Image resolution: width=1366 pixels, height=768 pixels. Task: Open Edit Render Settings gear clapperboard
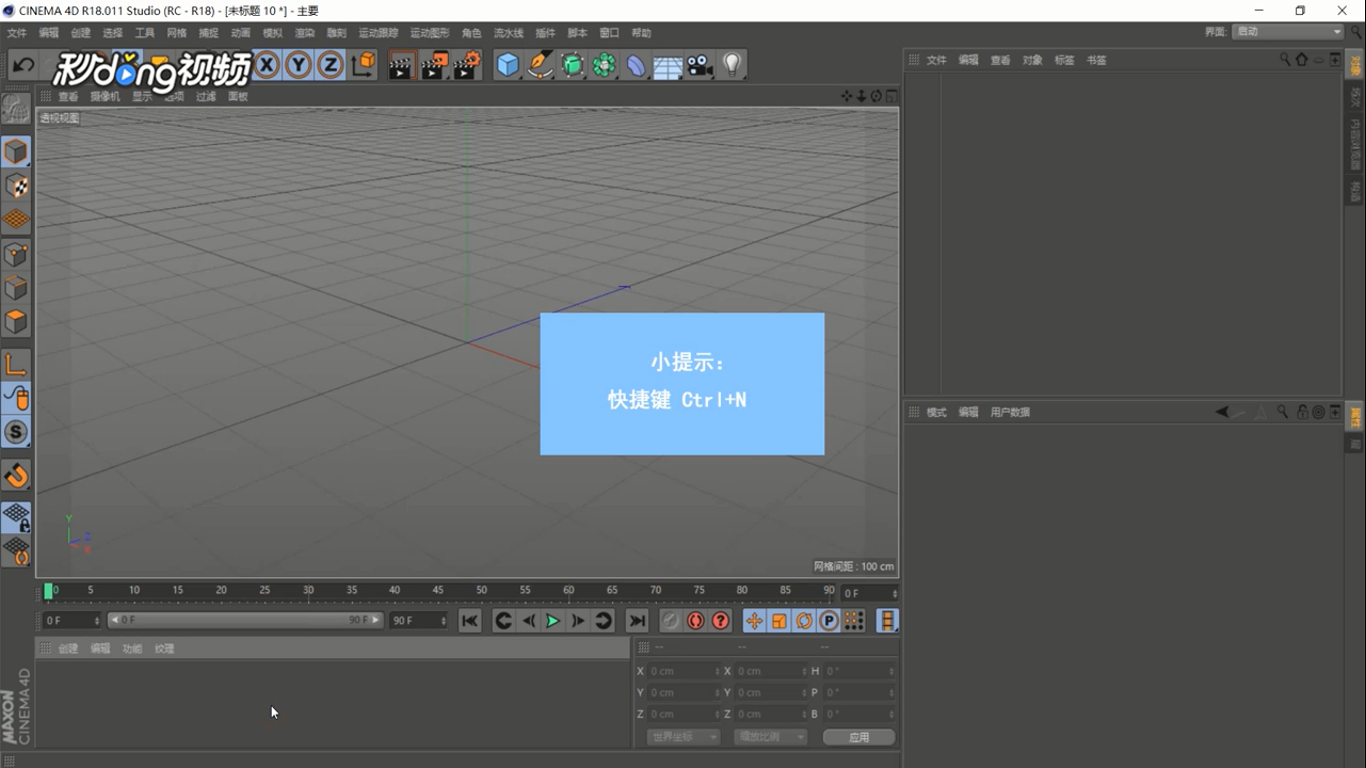(467, 66)
